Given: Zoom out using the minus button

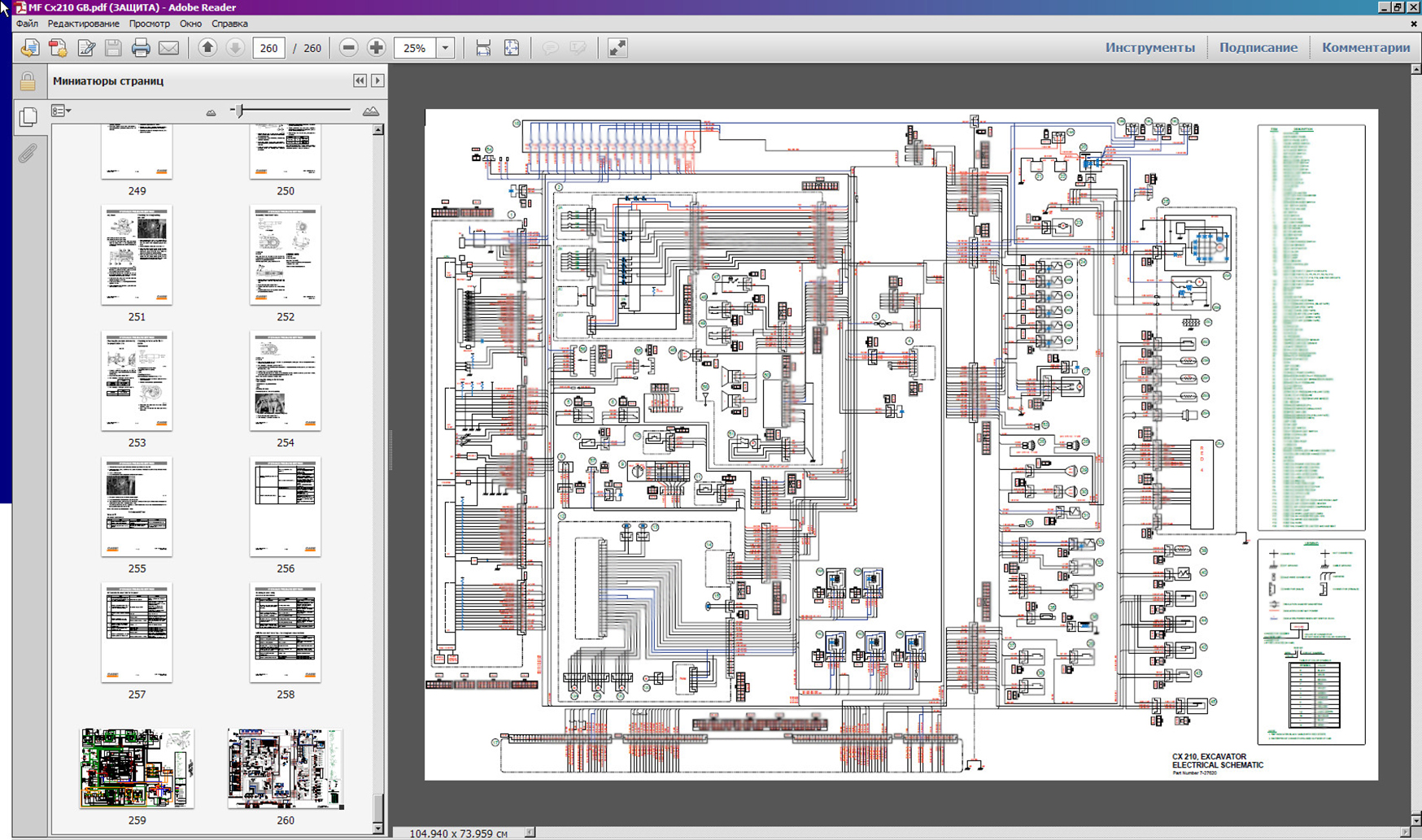Looking at the screenshot, I should point(348,48).
